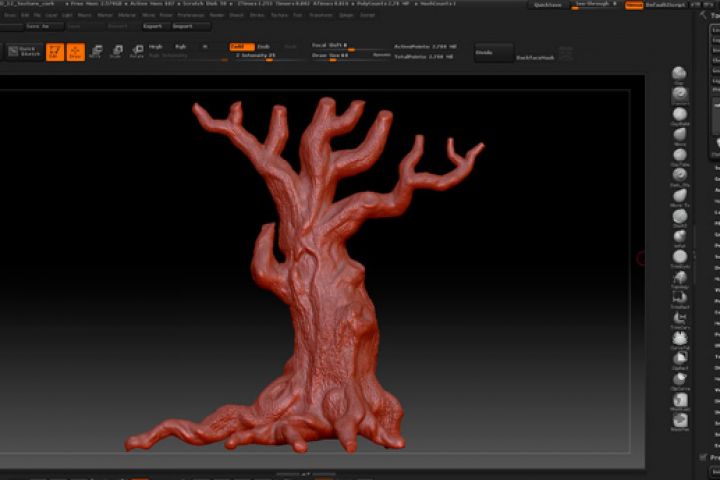Pick the ClayBuildup brush icon

pos(680,114)
